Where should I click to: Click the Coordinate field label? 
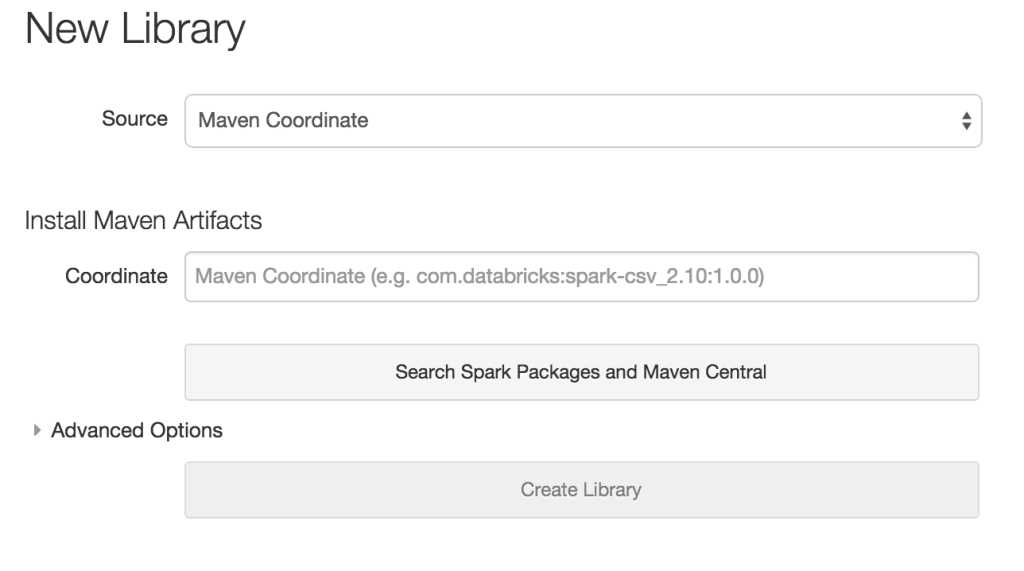(117, 276)
